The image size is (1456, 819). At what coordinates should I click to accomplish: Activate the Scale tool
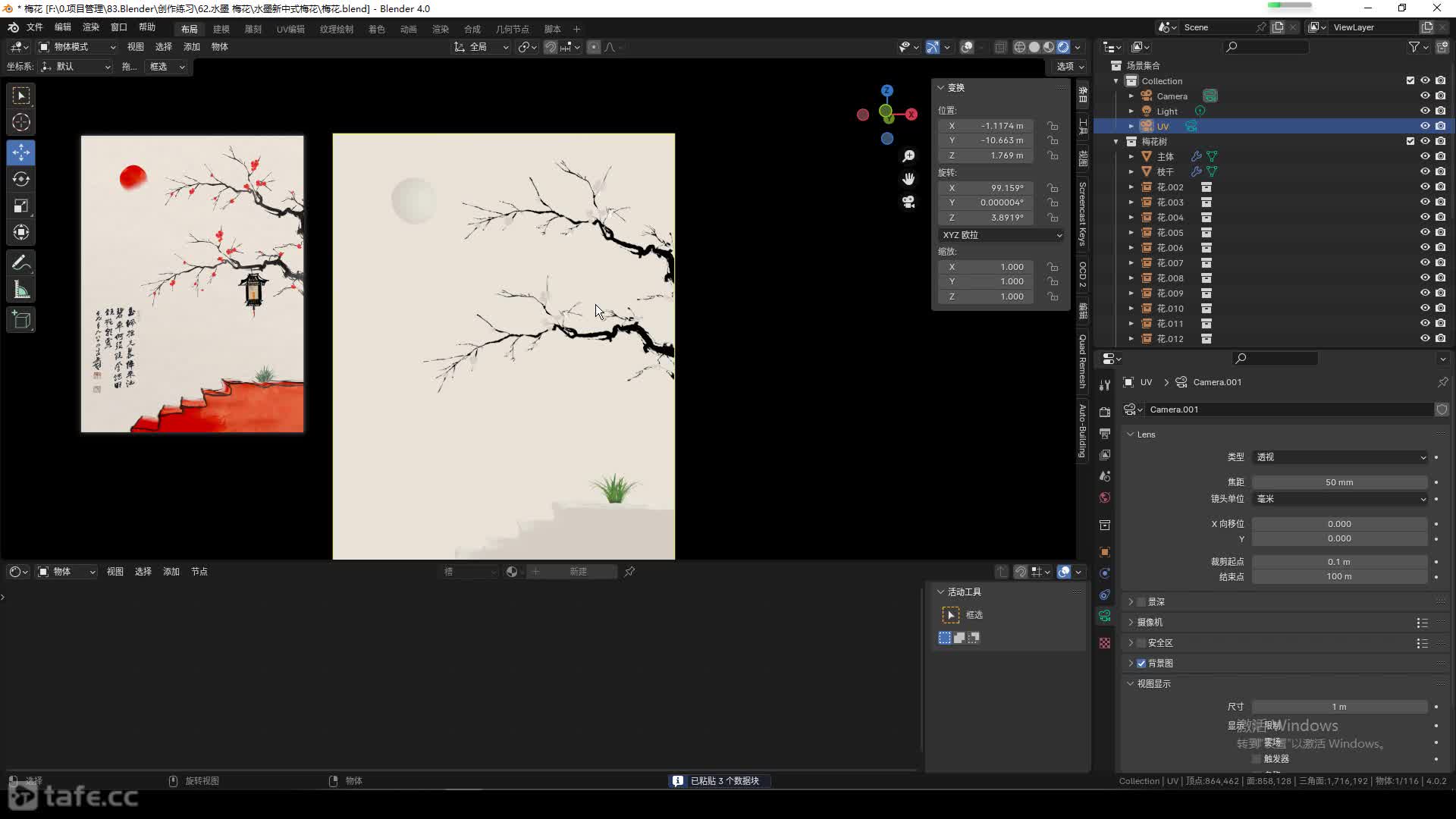click(21, 206)
